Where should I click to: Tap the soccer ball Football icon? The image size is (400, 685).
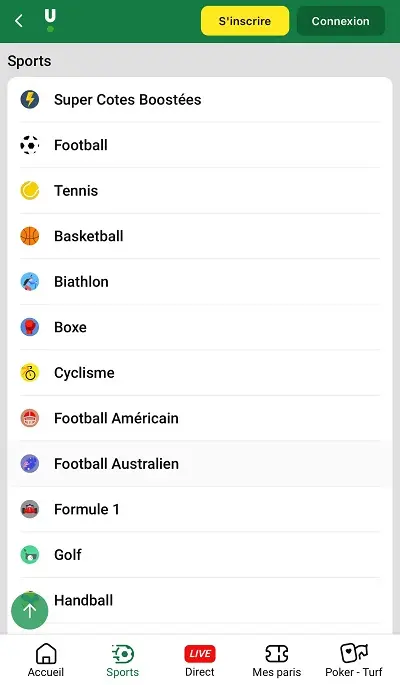pyautogui.click(x=30, y=145)
